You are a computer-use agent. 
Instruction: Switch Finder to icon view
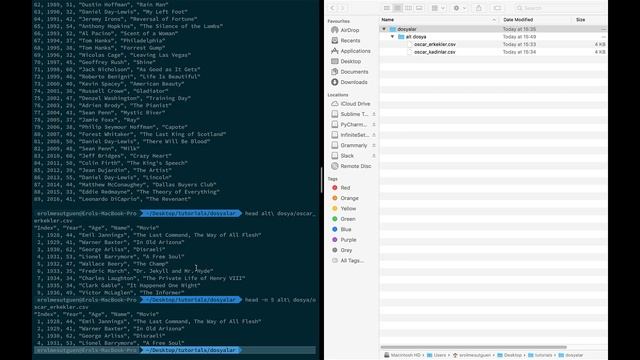coord(387,8)
